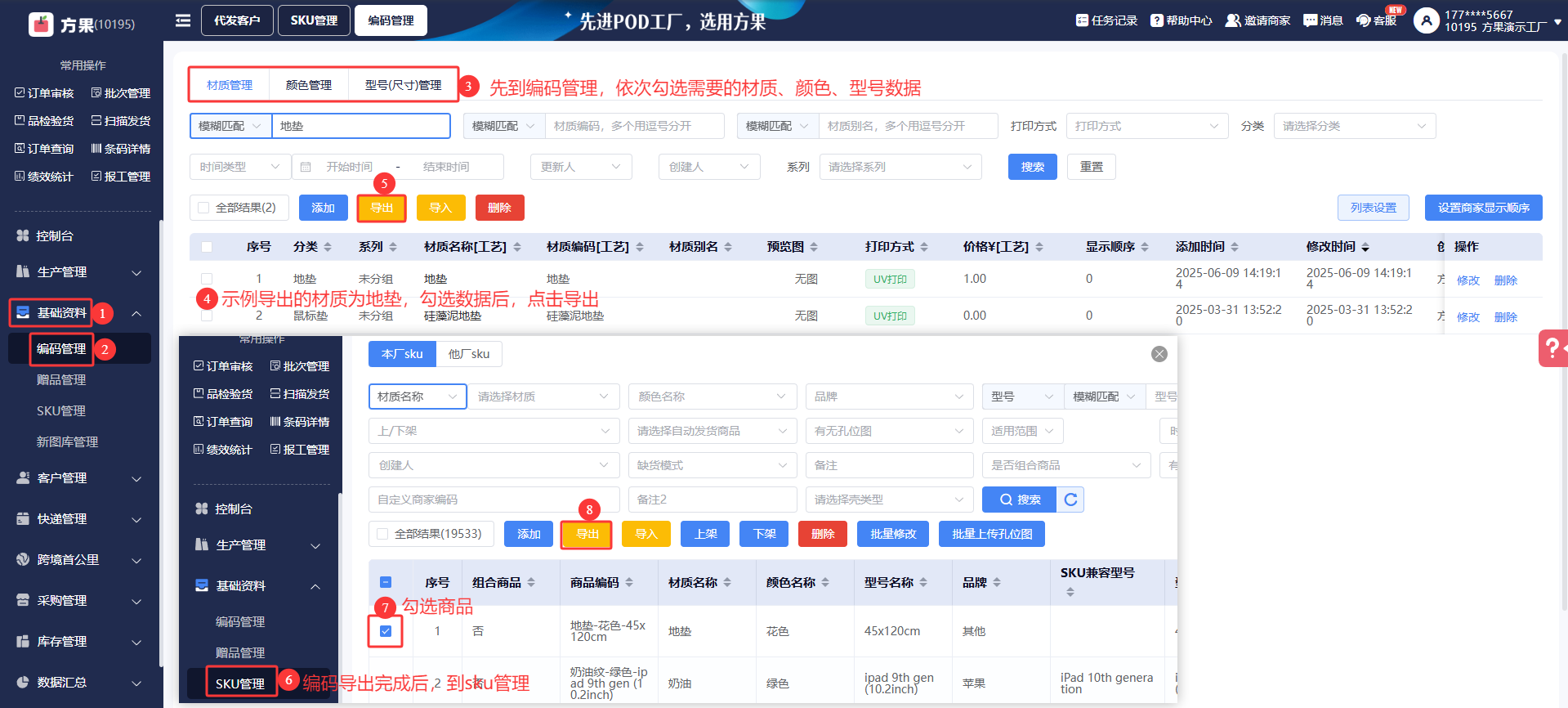Image resolution: width=1568 pixels, height=708 pixels.
Task: Click the 帮助中心 question-mark icon
Action: (1157, 20)
